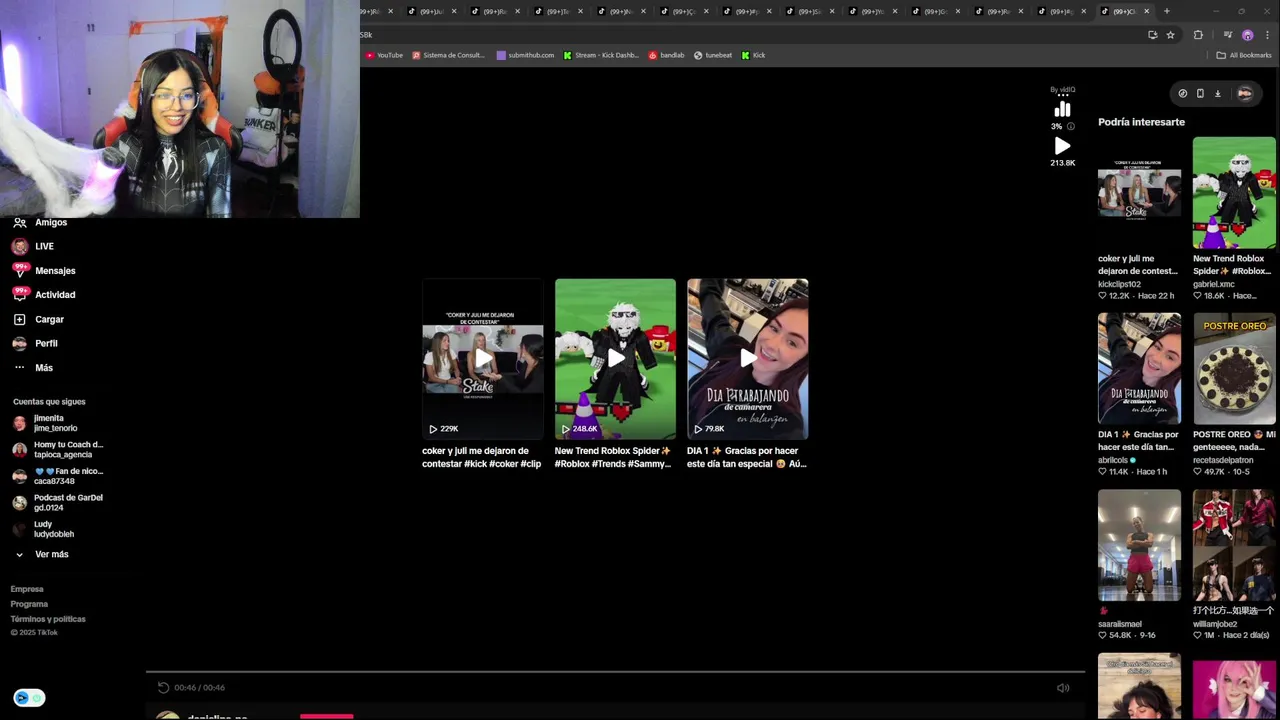Open the Perfil avatar icon
The height and width of the screenshot is (720, 1280).
[19, 343]
